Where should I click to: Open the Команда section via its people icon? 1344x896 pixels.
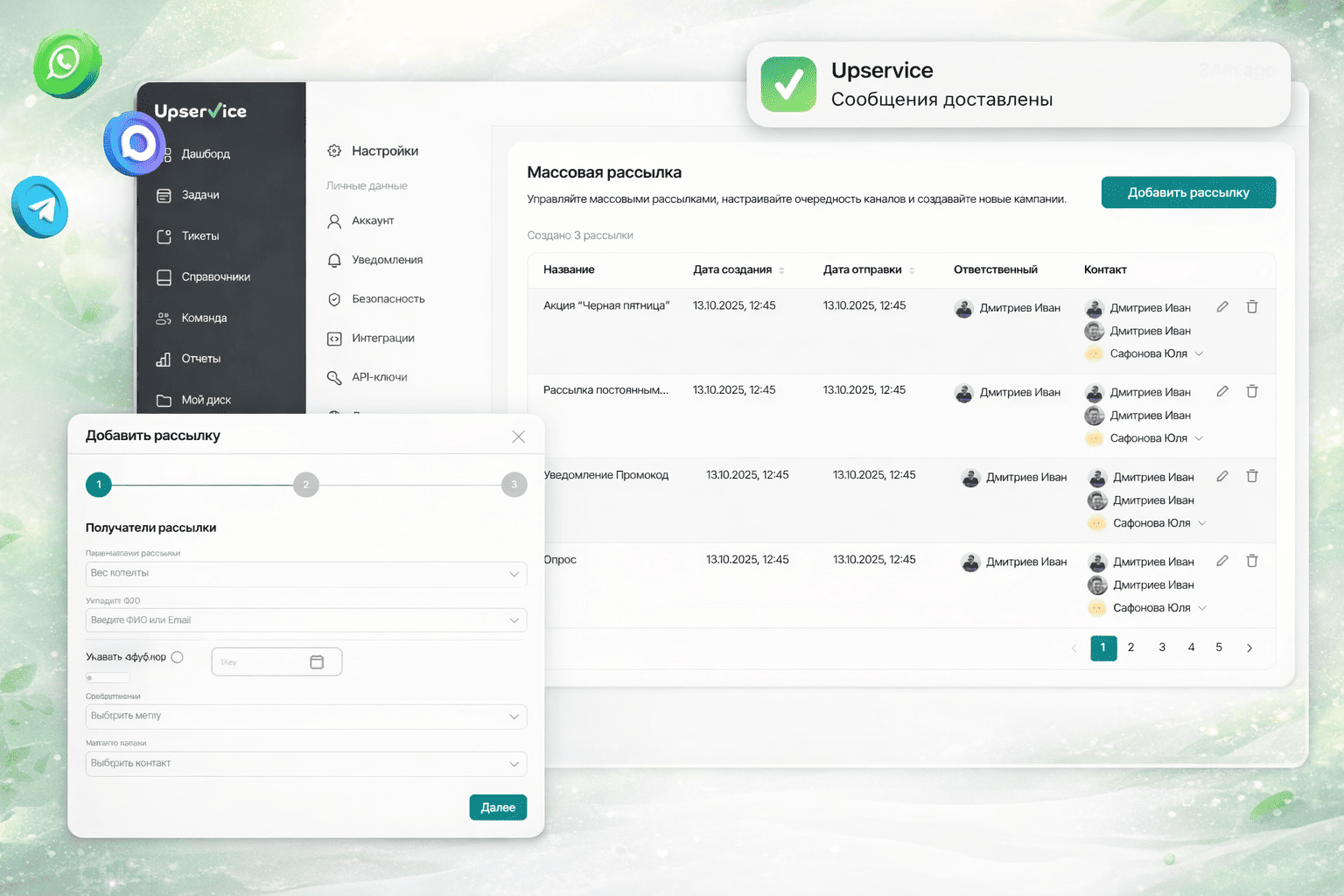coord(164,318)
